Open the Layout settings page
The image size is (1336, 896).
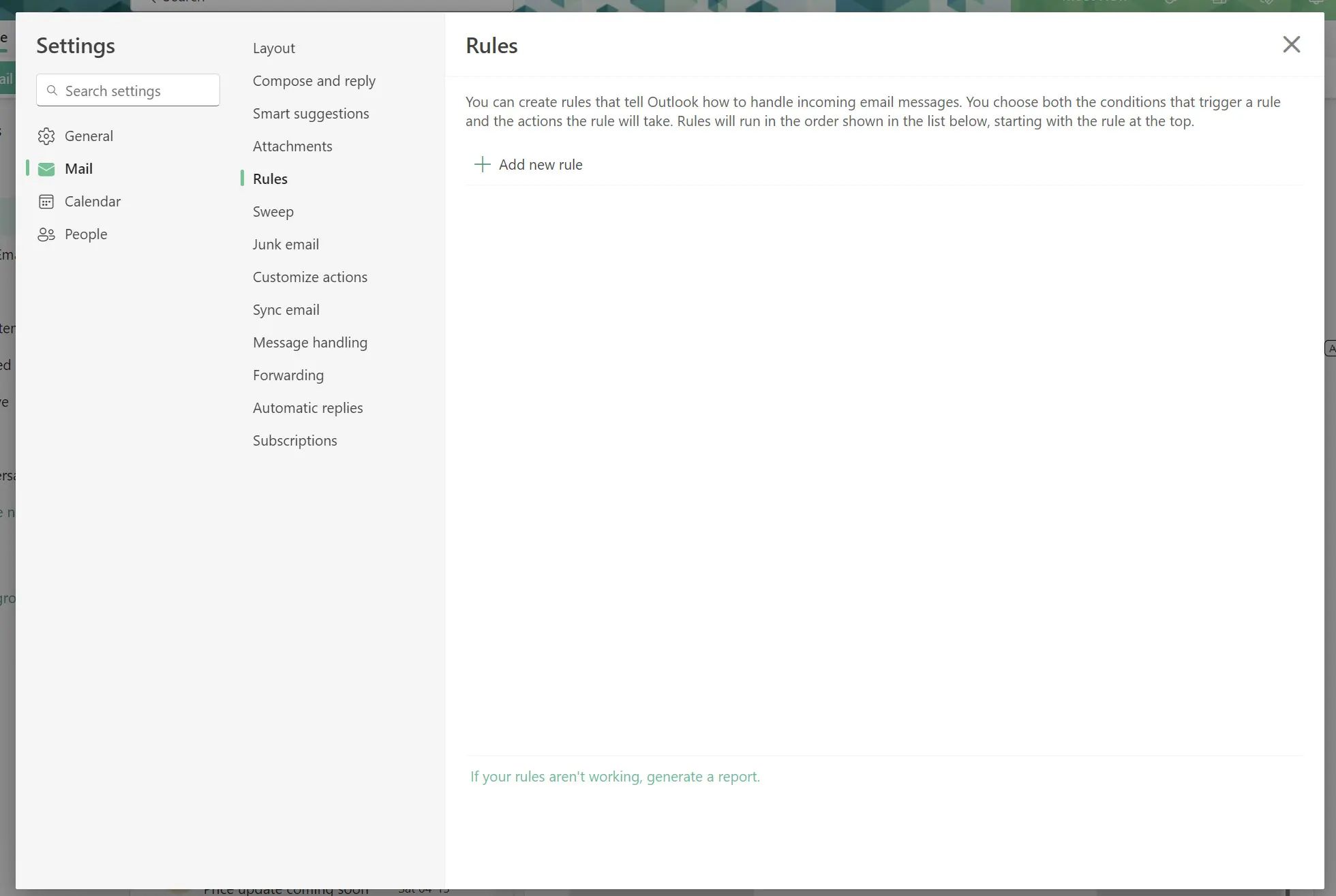[273, 48]
